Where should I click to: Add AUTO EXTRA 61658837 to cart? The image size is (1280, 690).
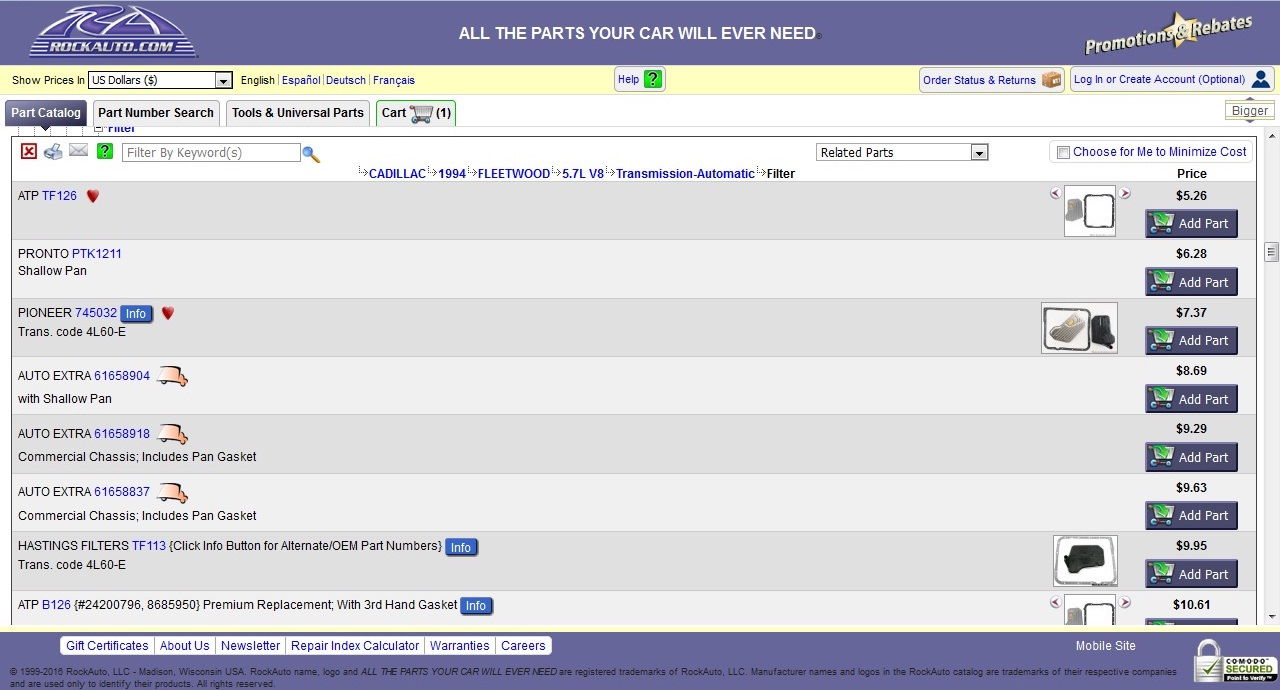pos(1191,515)
